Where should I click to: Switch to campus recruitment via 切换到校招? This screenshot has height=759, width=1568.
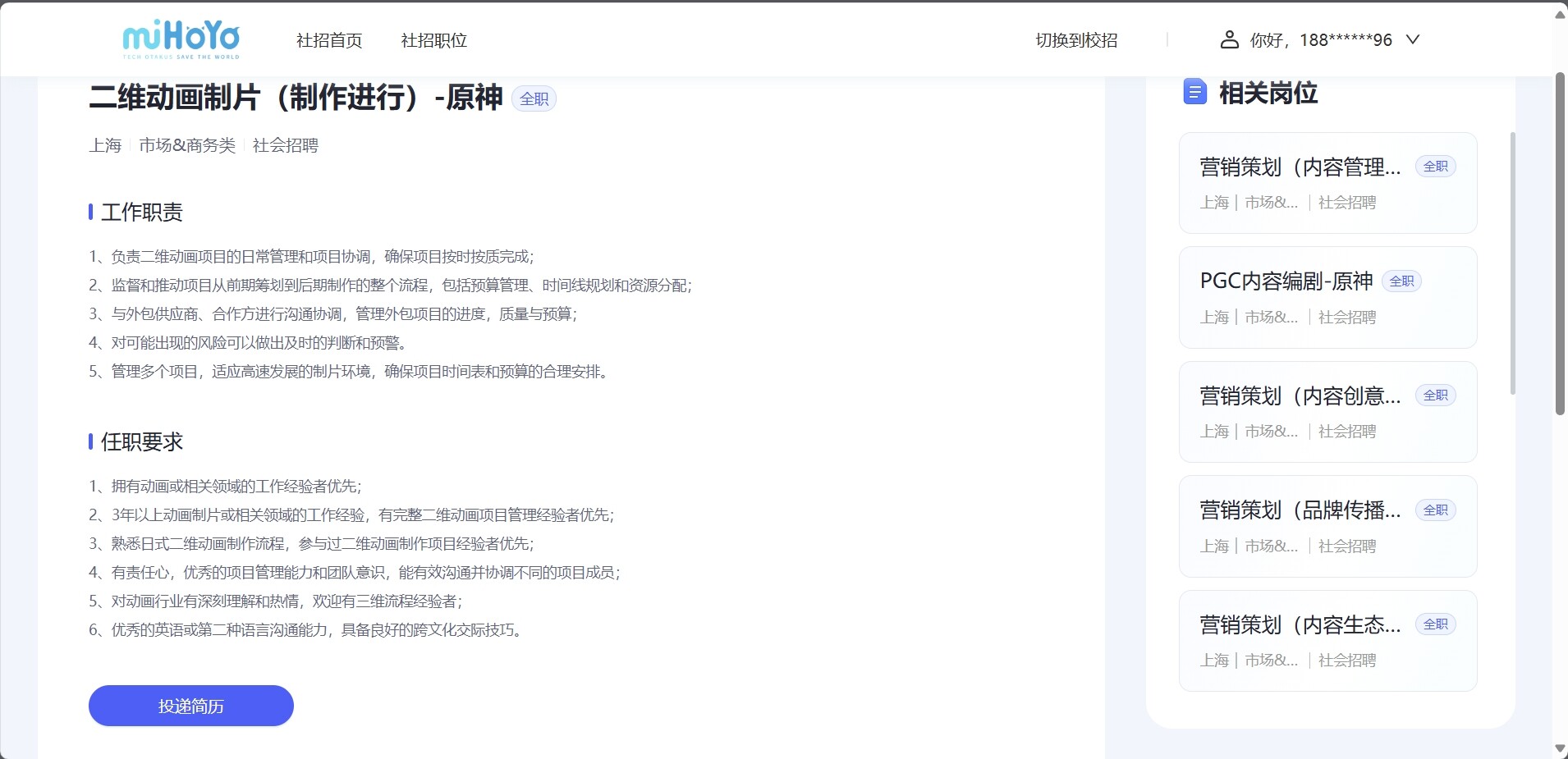pyautogui.click(x=1076, y=40)
